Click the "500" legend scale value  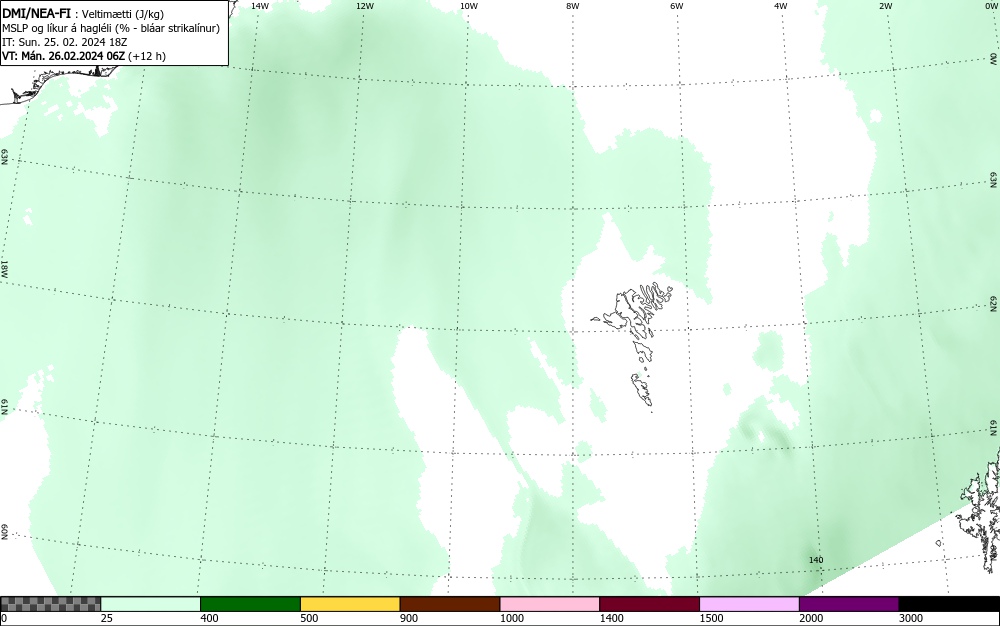tap(309, 618)
